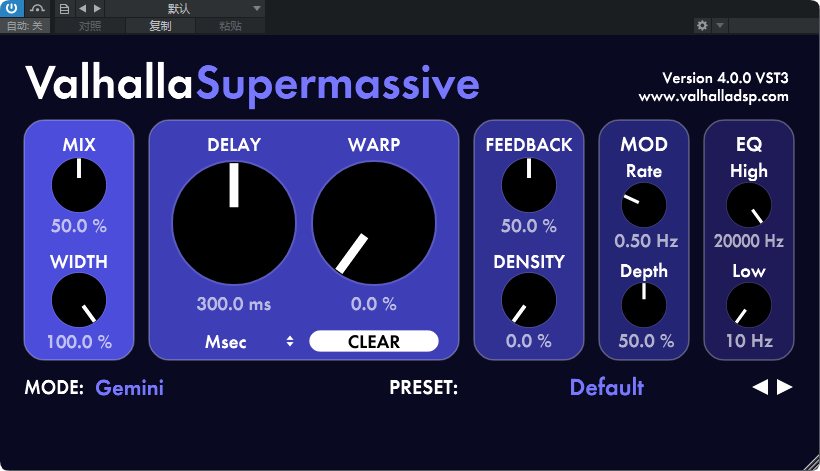Image resolution: width=820 pixels, height=471 pixels.
Task: Click the 10 Hz Low value
Action: (749, 341)
